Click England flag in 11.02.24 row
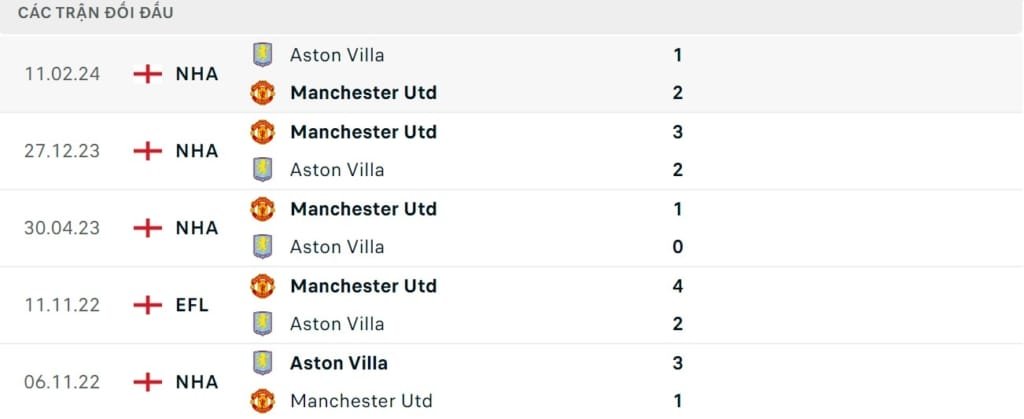The image size is (1024, 419). coord(148,74)
